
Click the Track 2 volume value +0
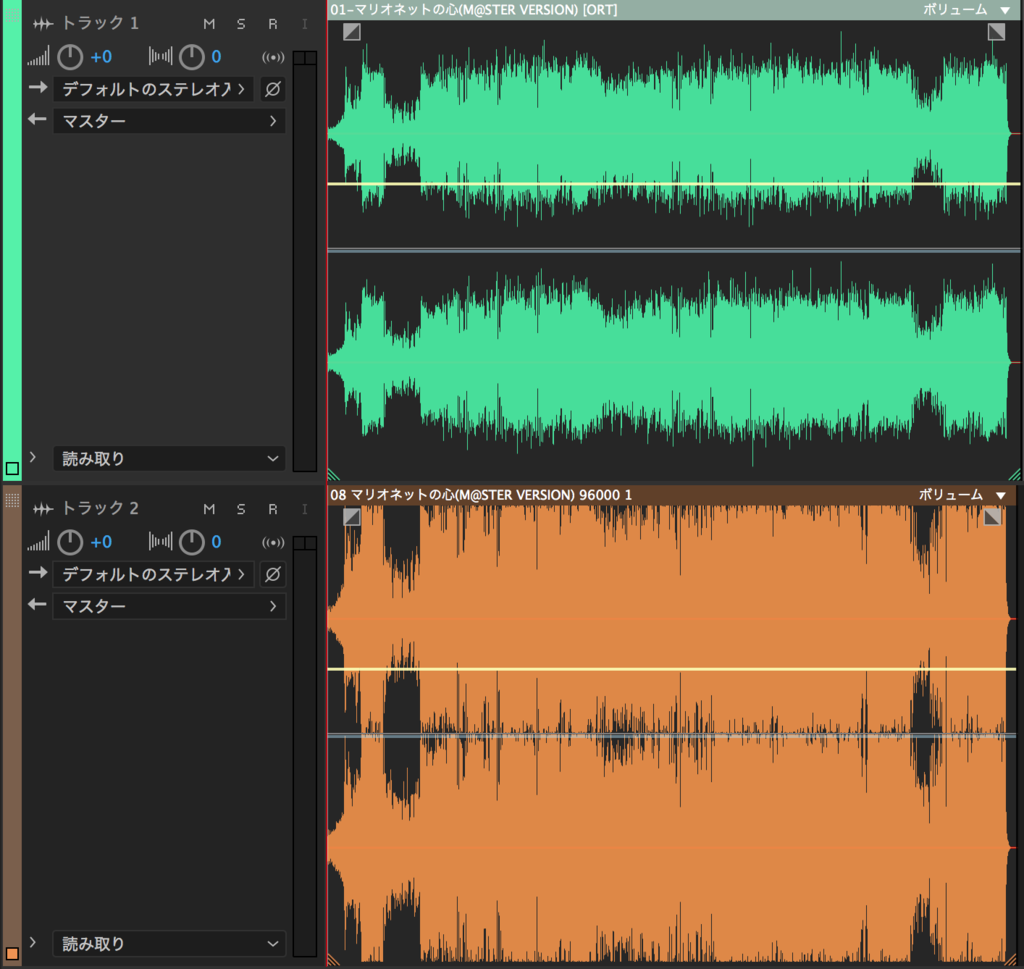pos(101,543)
